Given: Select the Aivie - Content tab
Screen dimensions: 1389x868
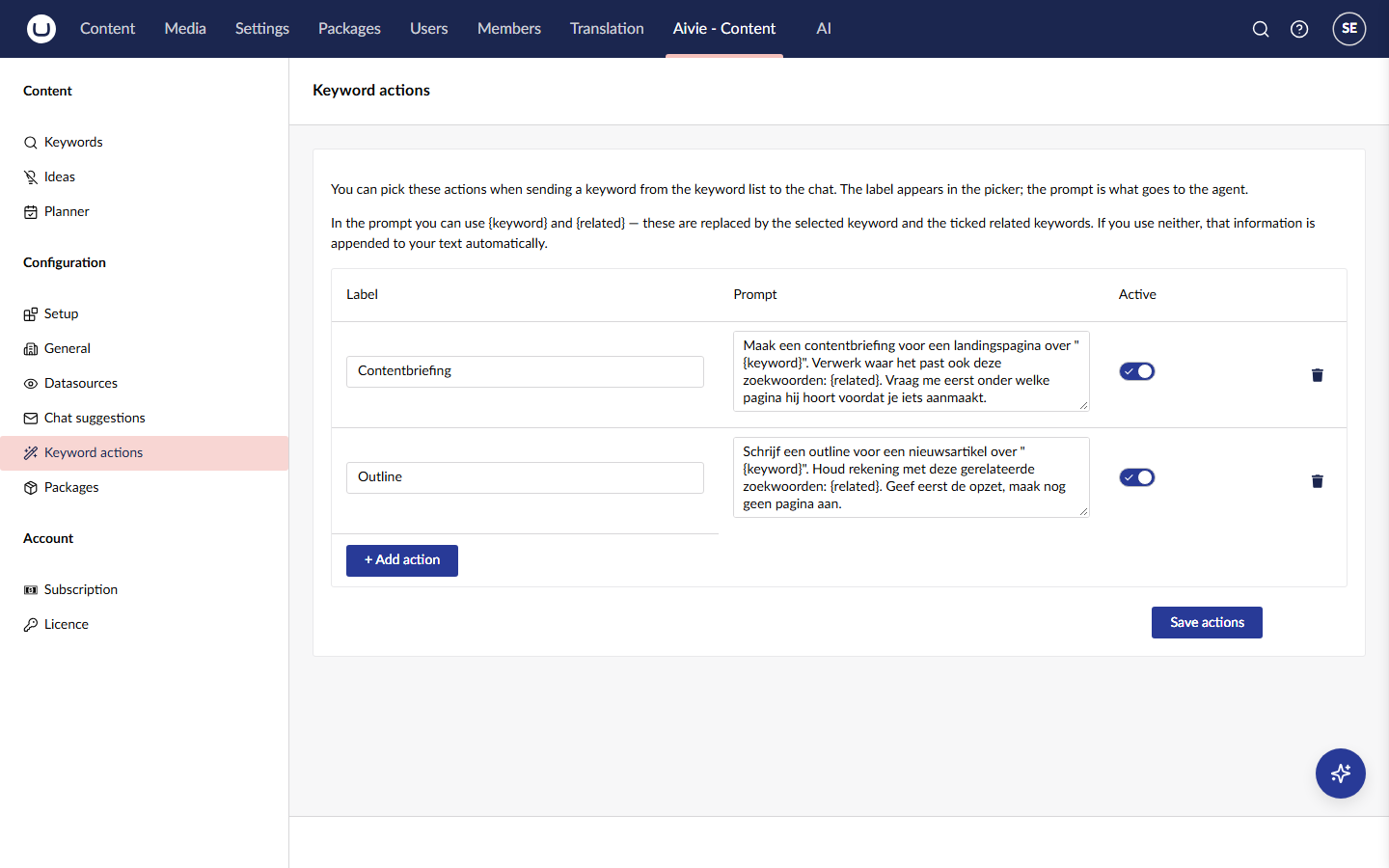Looking at the screenshot, I should [724, 29].
